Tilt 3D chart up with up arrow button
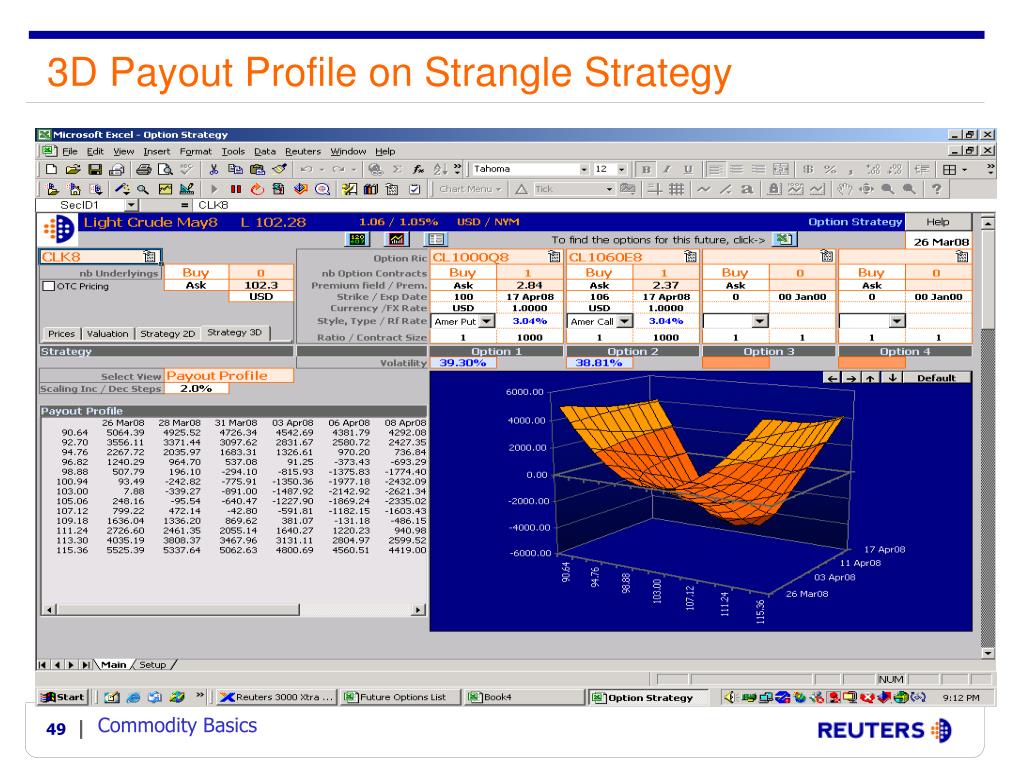Screen dimensions: 1024x768 click(871, 378)
